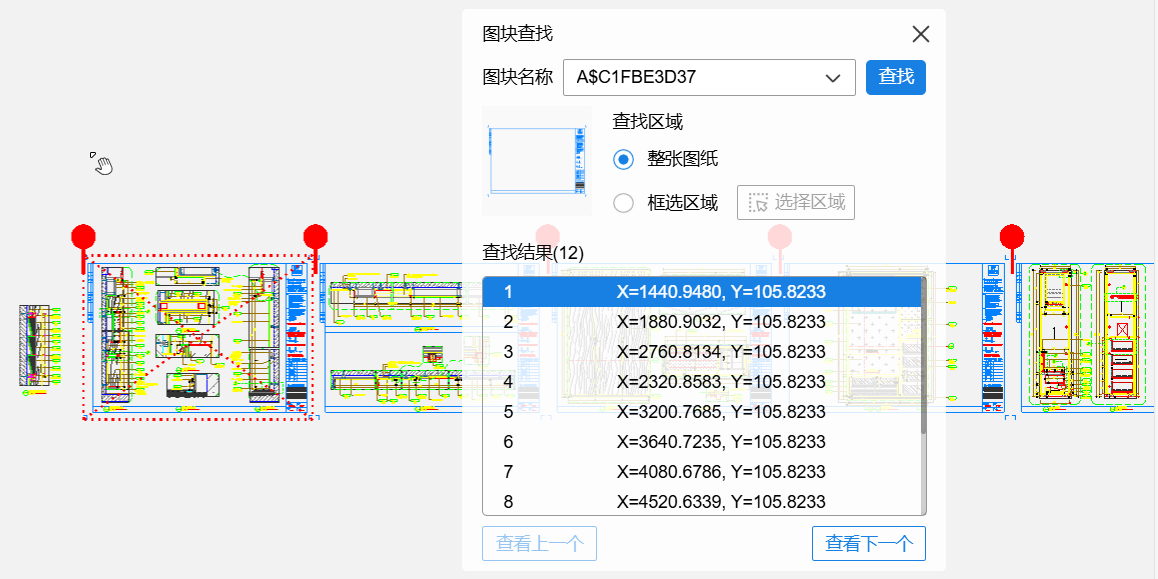Click the red pin marker right of the dialog

[x=1012, y=238]
